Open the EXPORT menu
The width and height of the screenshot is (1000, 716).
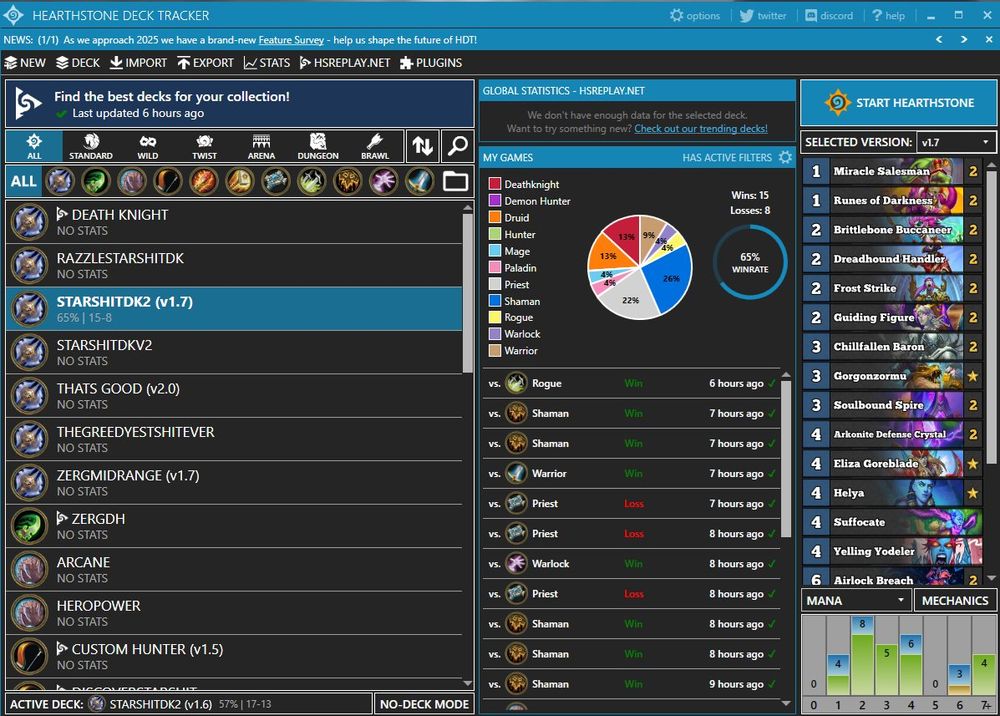205,62
